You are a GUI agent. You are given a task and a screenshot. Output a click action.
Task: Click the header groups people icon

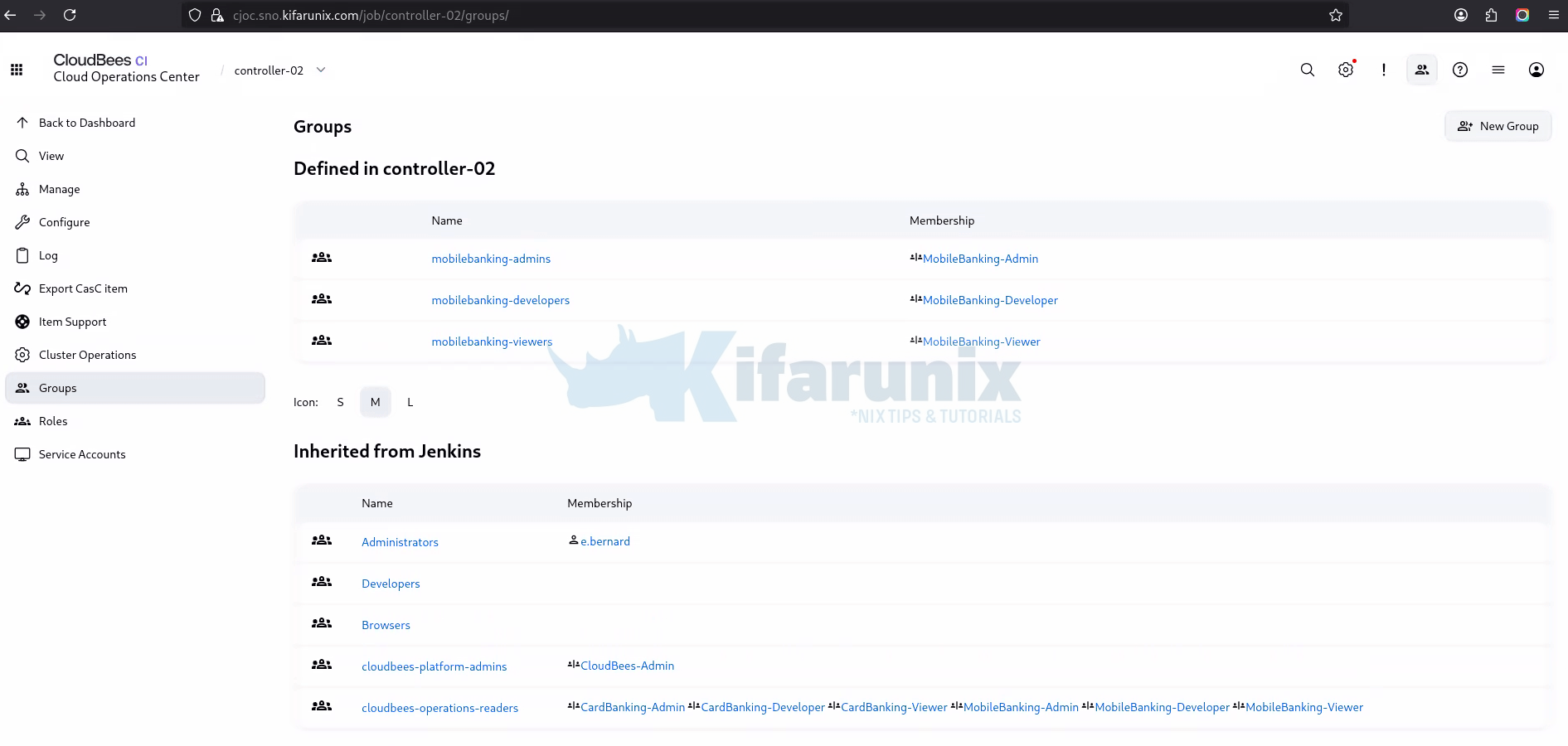click(x=1422, y=70)
